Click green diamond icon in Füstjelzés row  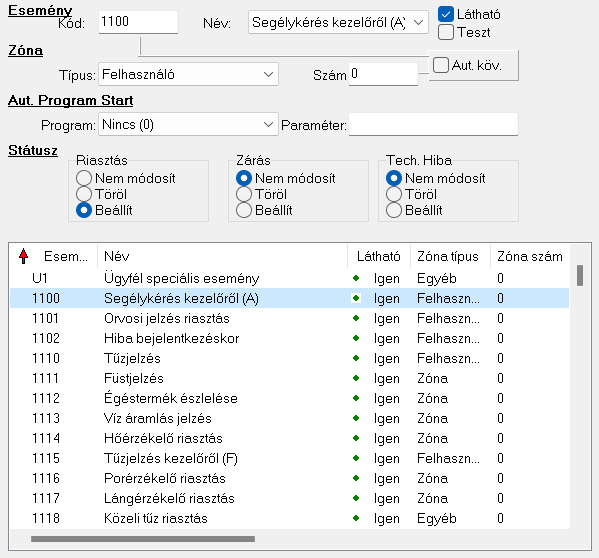coord(356,378)
